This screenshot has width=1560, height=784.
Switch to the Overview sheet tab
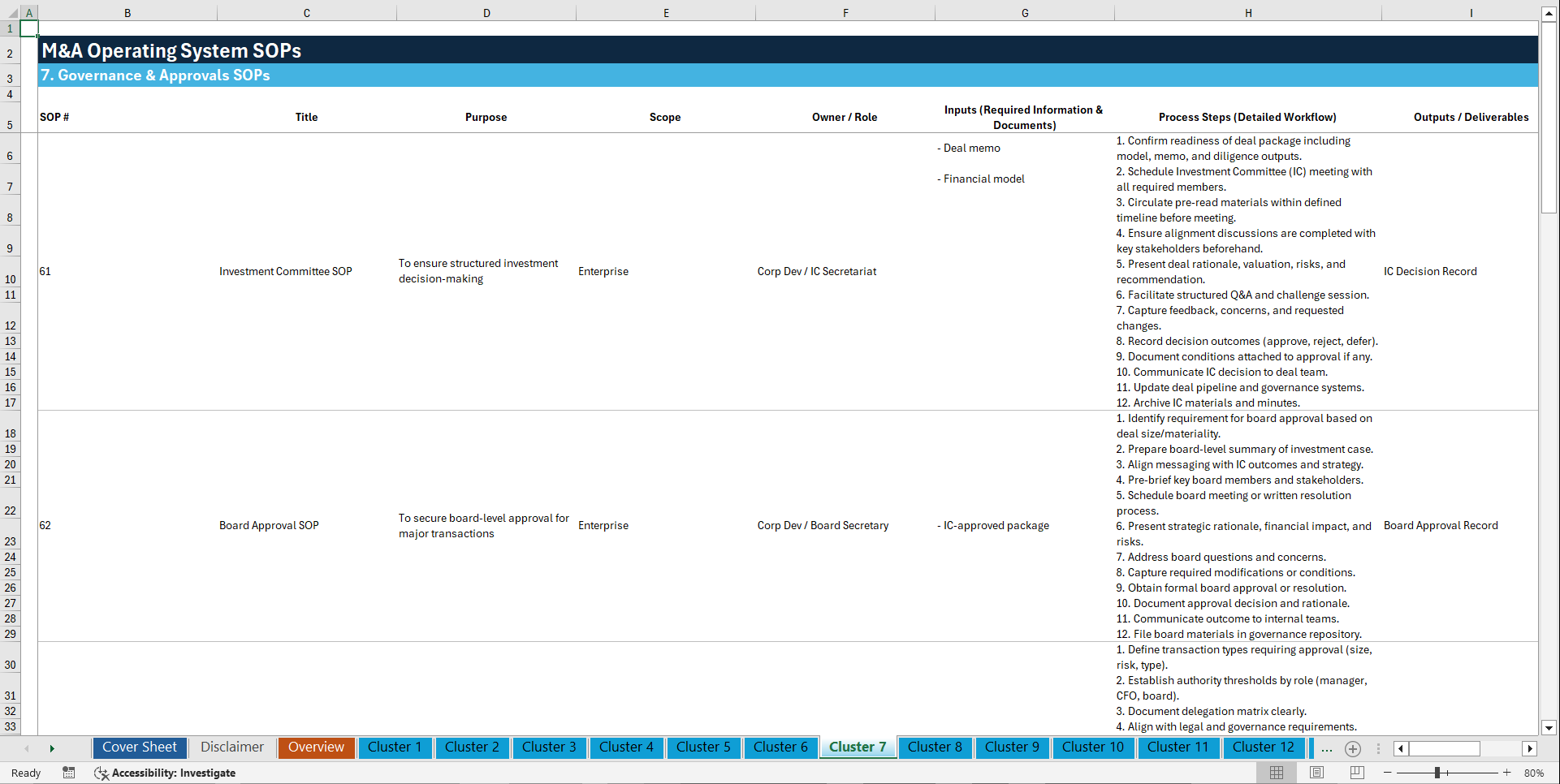[316, 747]
